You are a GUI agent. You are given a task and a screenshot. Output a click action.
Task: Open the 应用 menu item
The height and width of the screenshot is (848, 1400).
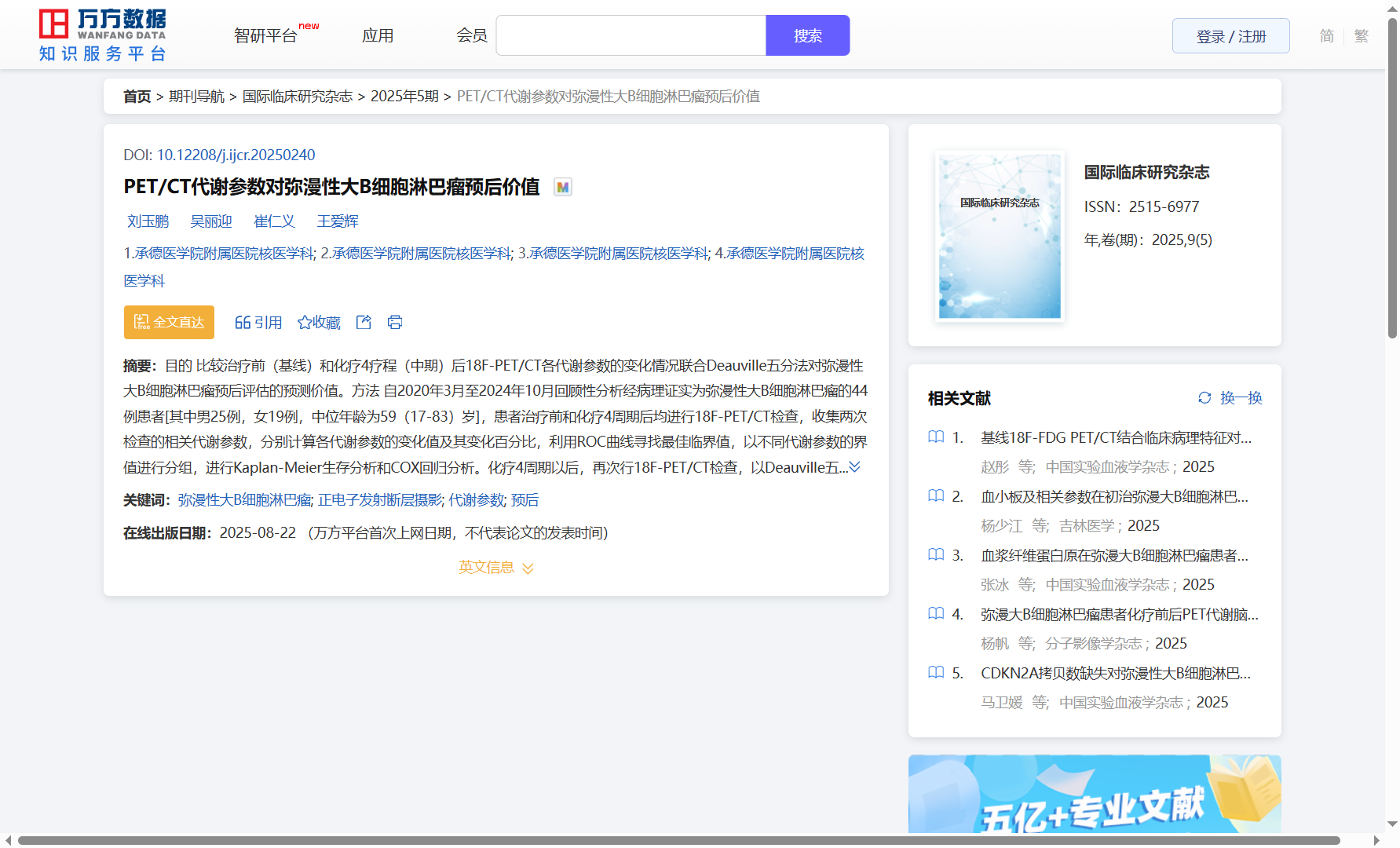coord(378,36)
